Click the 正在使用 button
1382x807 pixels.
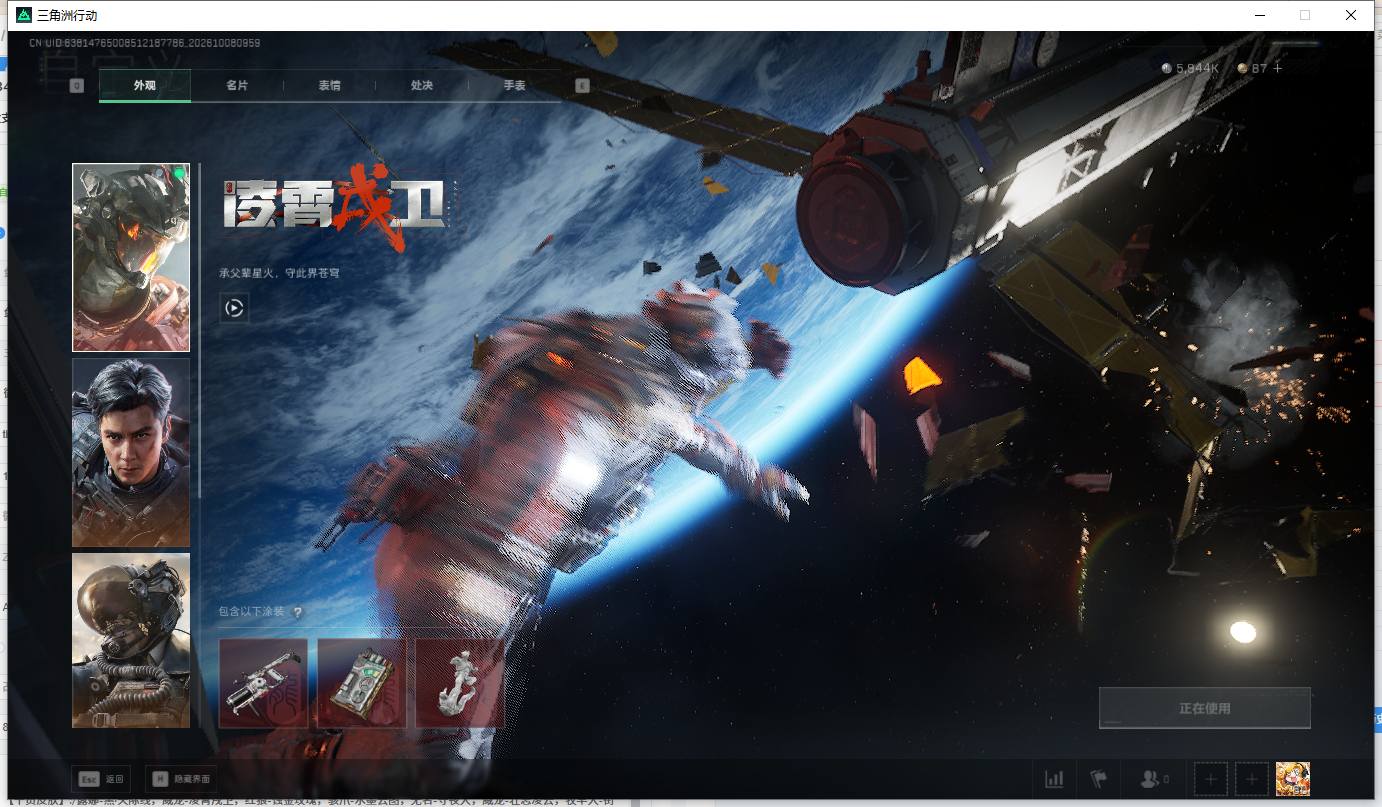(x=1205, y=708)
